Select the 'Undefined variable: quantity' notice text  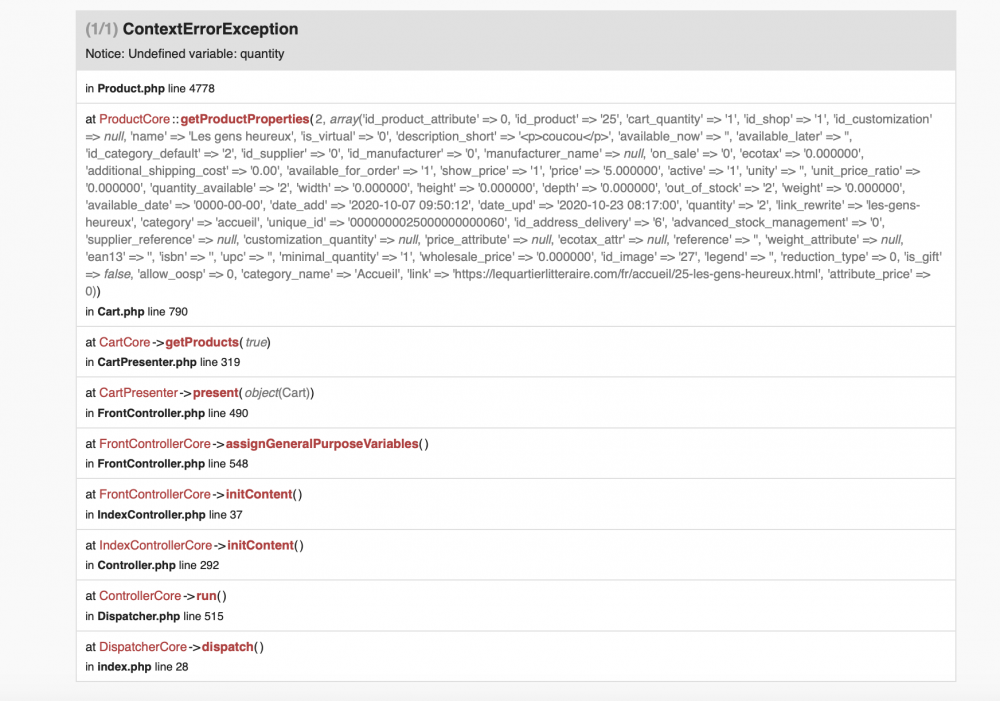tap(206, 54)
